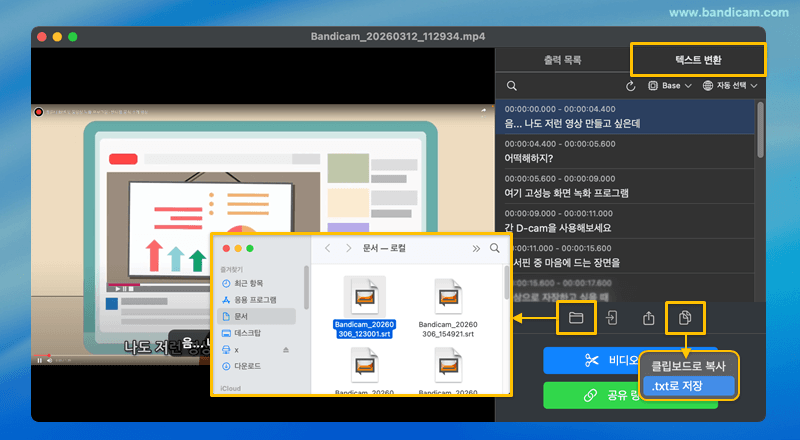Eject the x volume in Finder sidebar
The image size is (800, 440).
(286, 350)
